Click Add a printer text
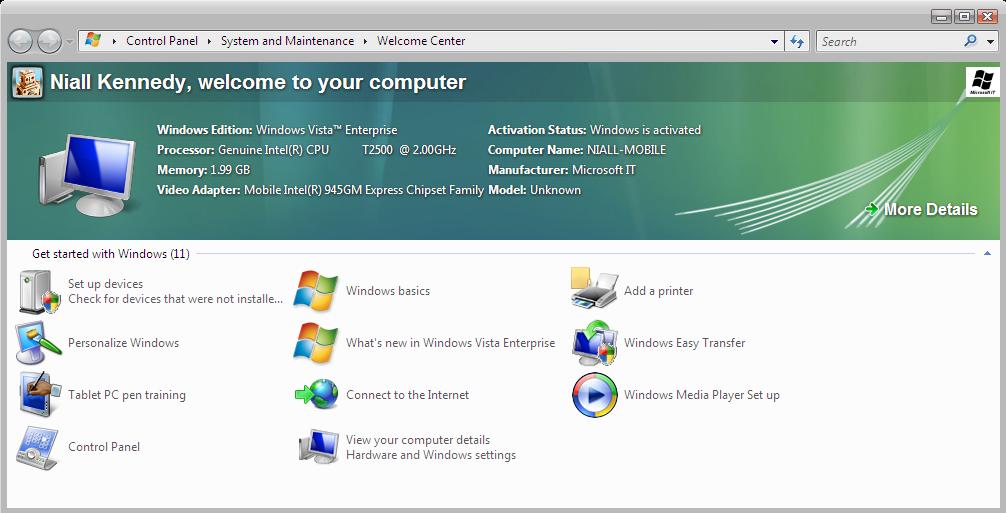 coord(658,291)
